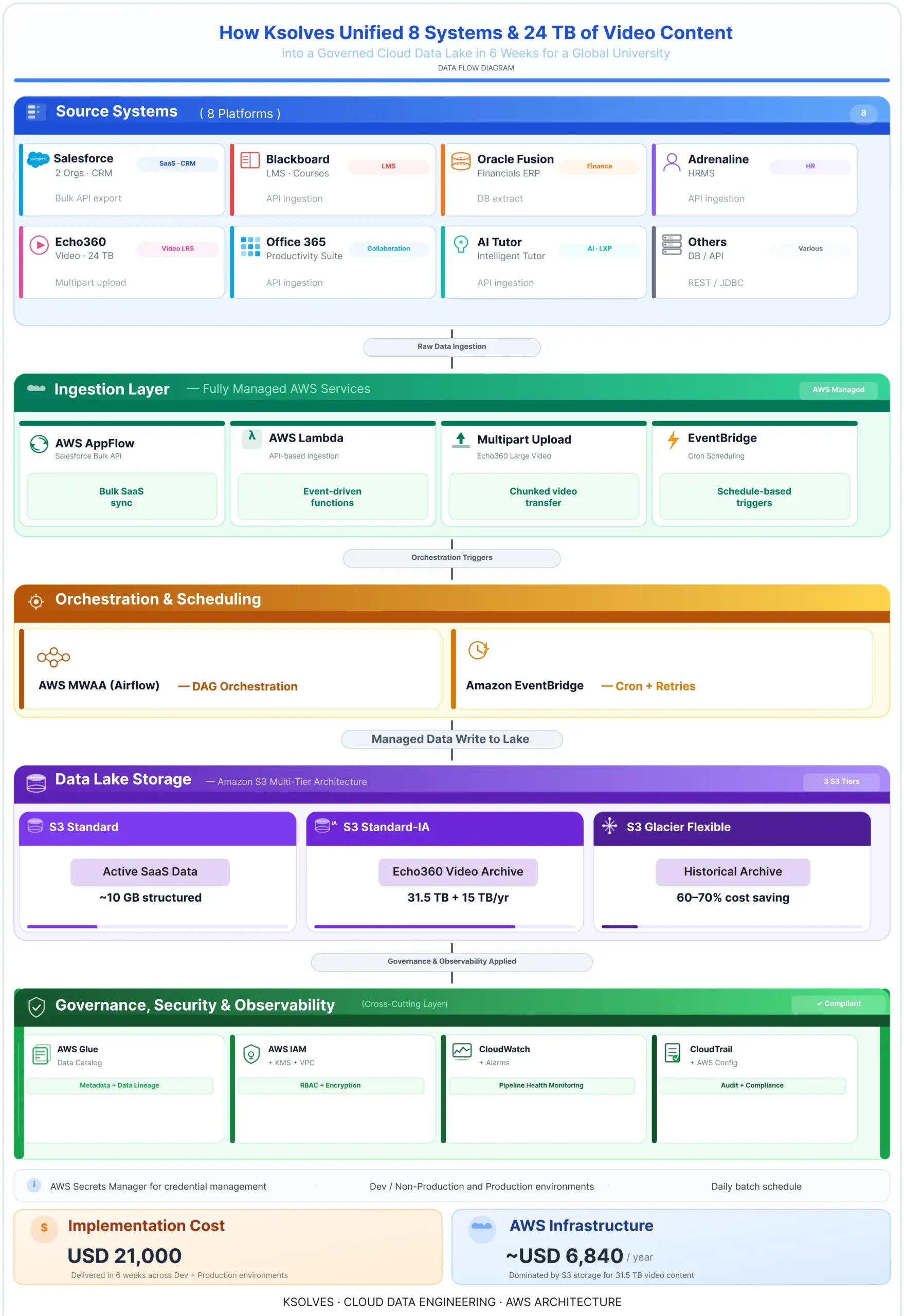The width and height of the screenshot is (904, 1316).
Task: Click the AWS MWAA Airflow nodes icon
Action: [53, 657]
